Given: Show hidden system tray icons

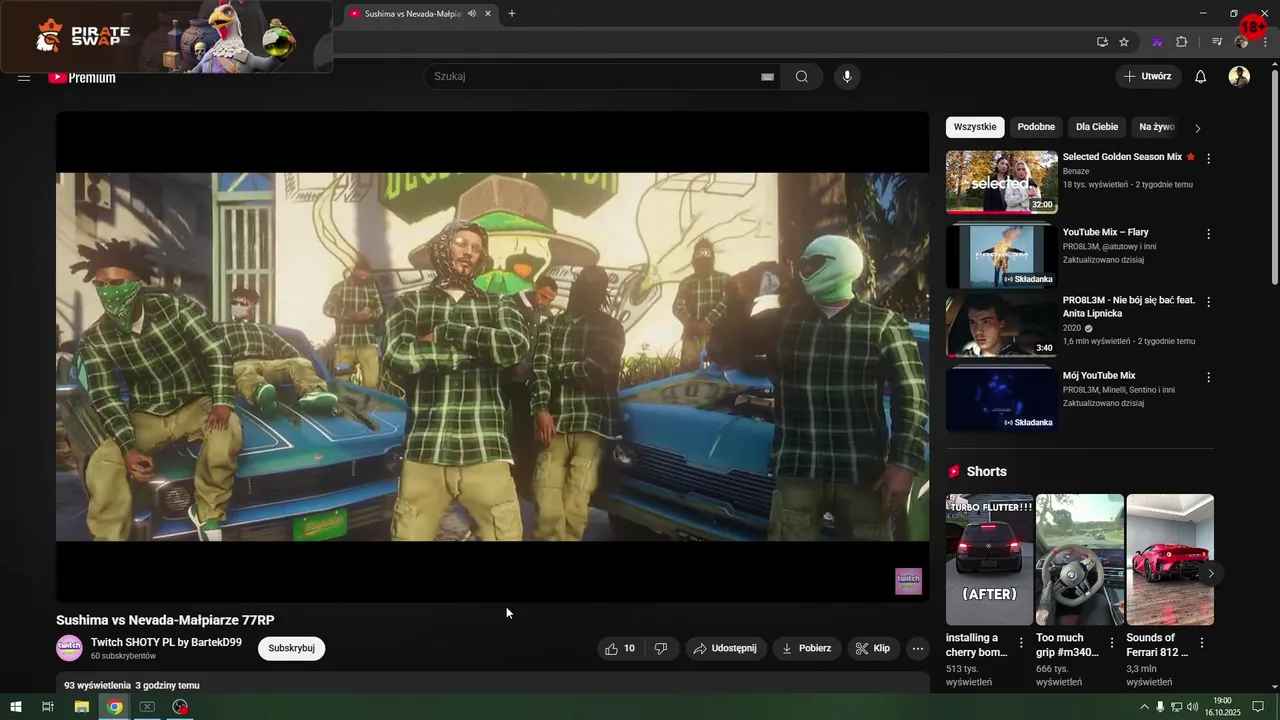Looking at the screenshot, I should pyautogui.click(x=1145, y=707).
